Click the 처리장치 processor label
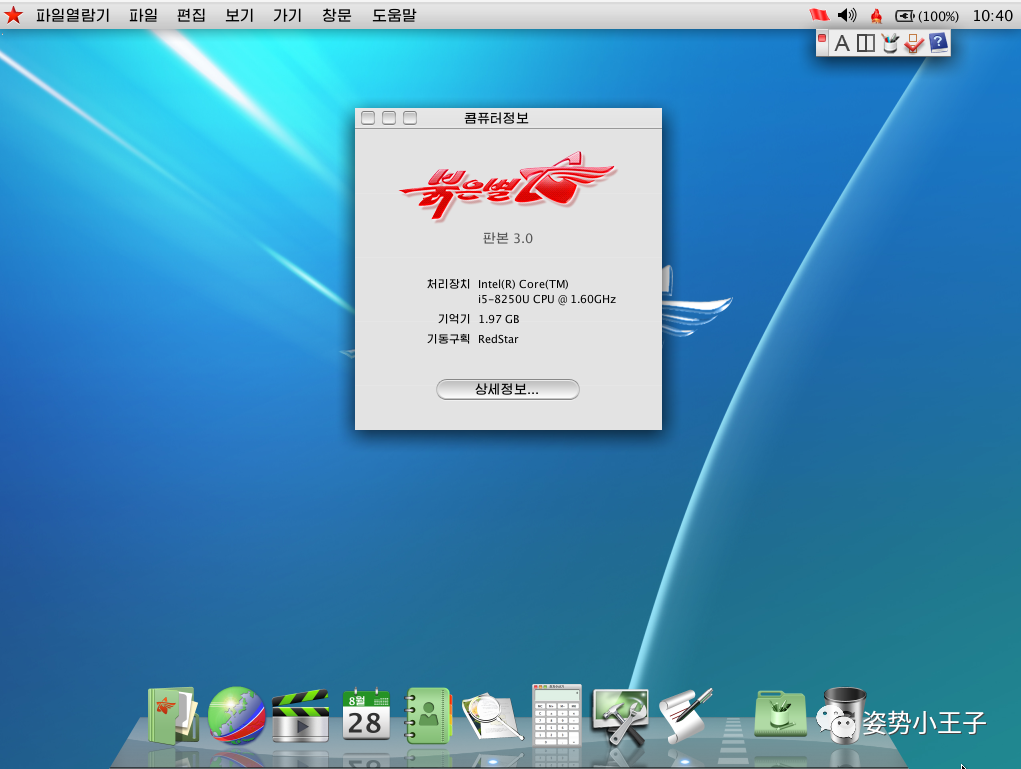Screen dimensions: 1021x769 coord(448,284)
